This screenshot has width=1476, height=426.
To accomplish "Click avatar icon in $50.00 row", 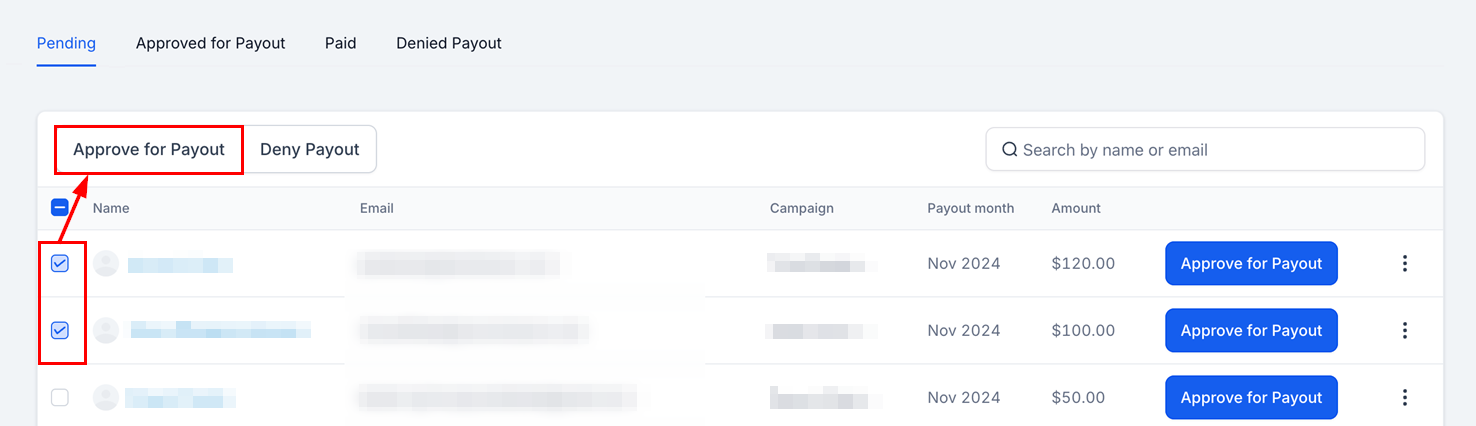I will [106, 398].
